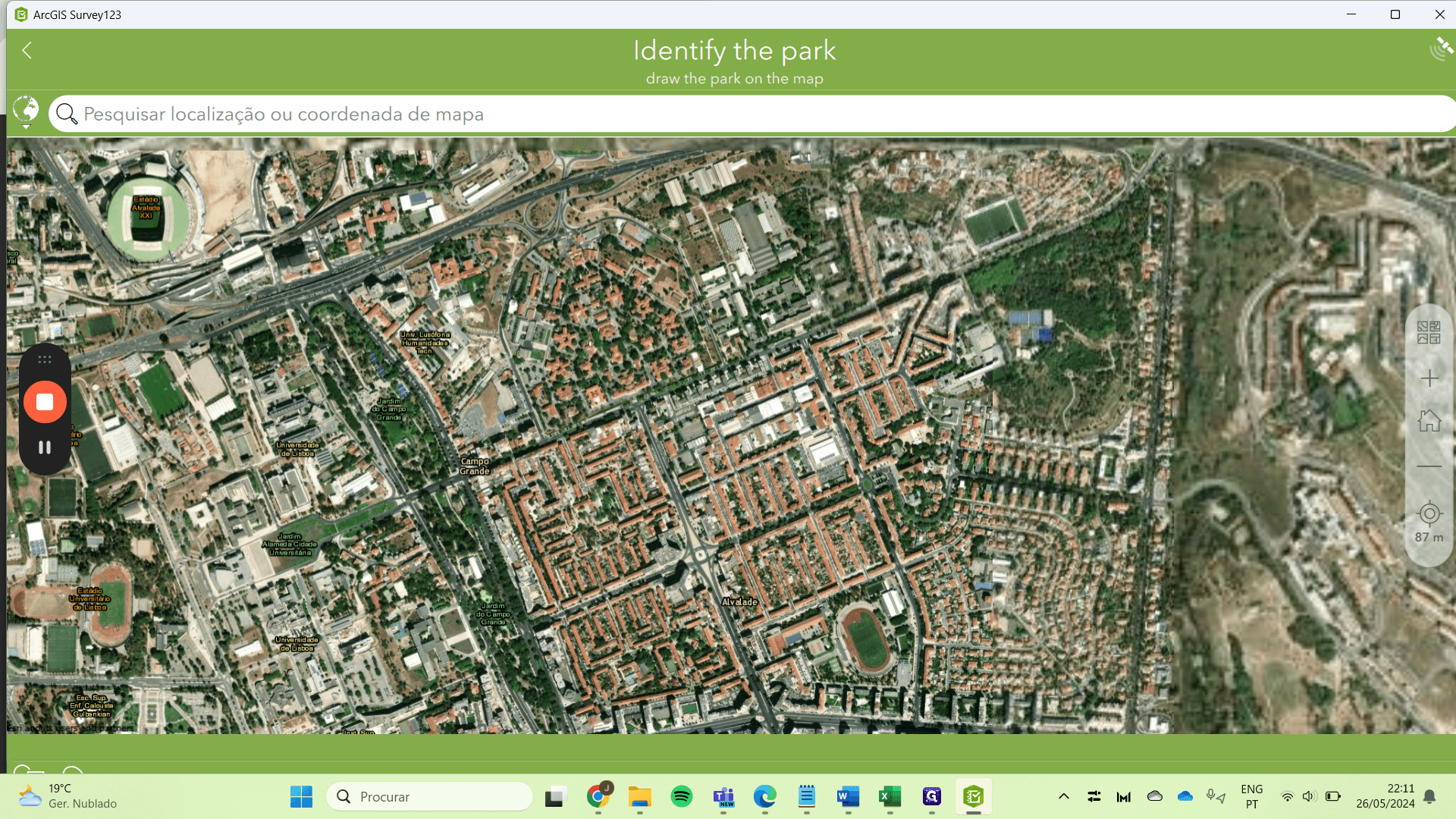Grab the recorder widget handle dots

tap(45, 359)
